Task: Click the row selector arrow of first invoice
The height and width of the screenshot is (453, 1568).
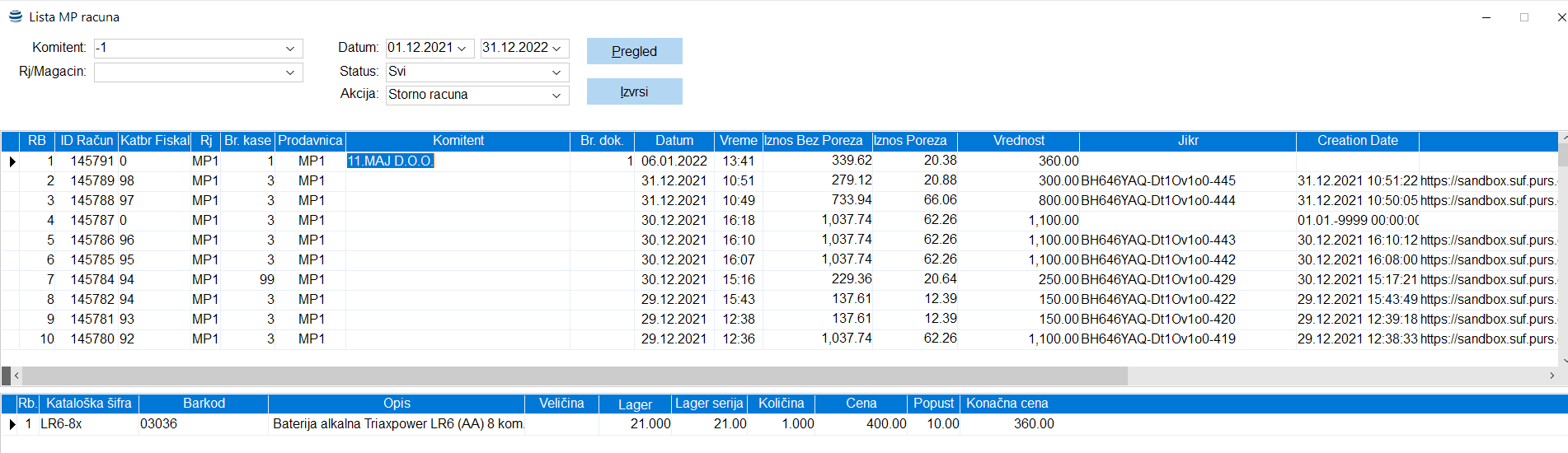Action: point(12,161)
